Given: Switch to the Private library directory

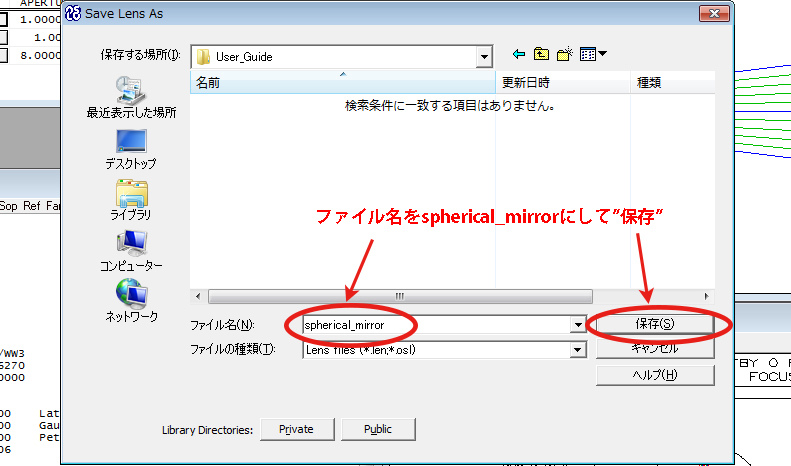Looking at the screenshot, I should point(295,429).
